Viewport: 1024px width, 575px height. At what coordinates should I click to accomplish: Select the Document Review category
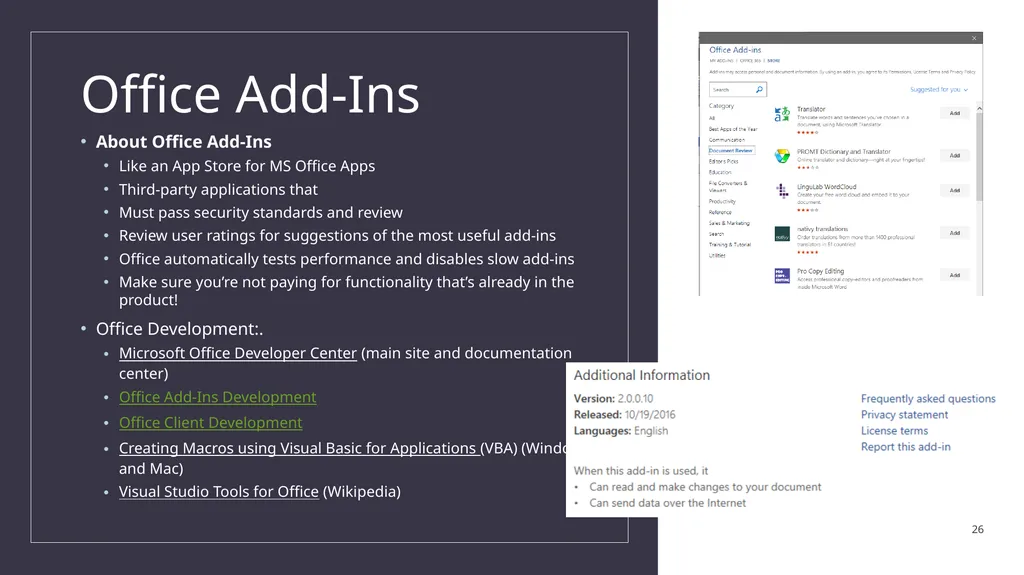point(731,150)
